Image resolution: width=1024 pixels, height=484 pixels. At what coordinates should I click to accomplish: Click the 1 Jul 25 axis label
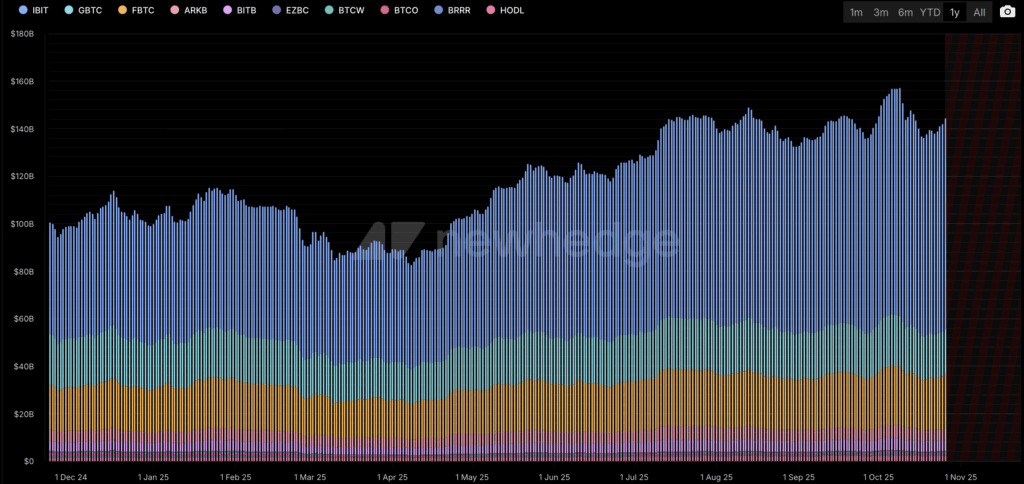[x=633, y=477]
